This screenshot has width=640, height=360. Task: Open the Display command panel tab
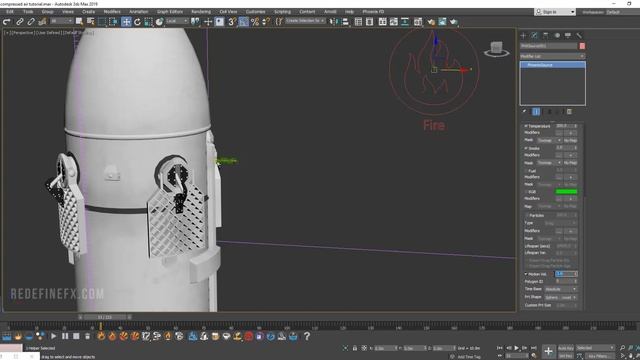pos(568,36)
